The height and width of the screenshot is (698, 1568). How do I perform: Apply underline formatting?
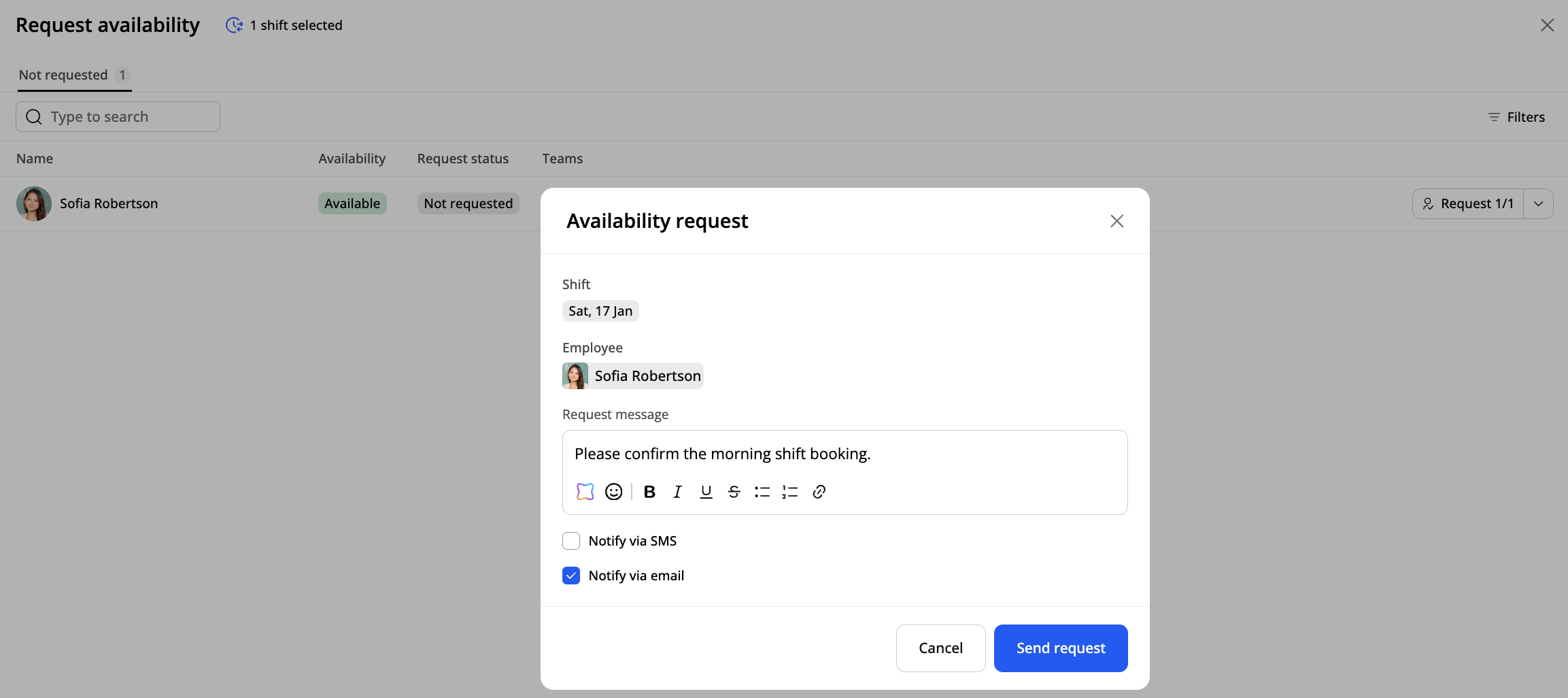click(706, 492)
